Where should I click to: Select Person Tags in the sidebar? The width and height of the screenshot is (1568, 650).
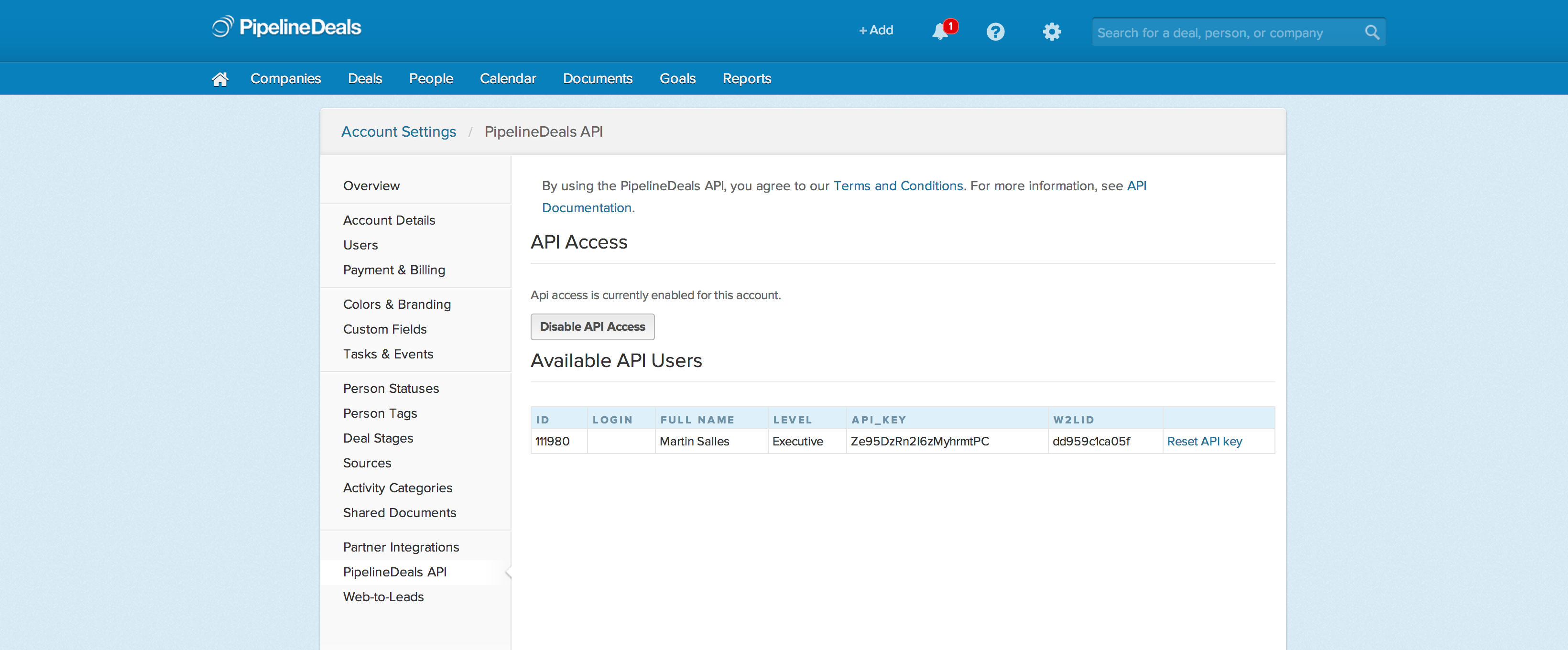coord(380,413)
